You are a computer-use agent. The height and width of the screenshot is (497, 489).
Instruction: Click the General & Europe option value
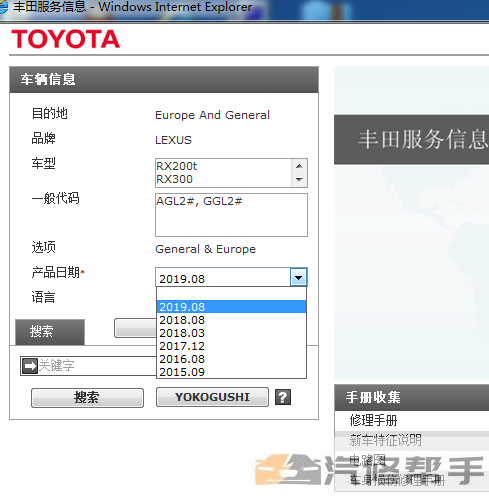click(x=205, y=249)
